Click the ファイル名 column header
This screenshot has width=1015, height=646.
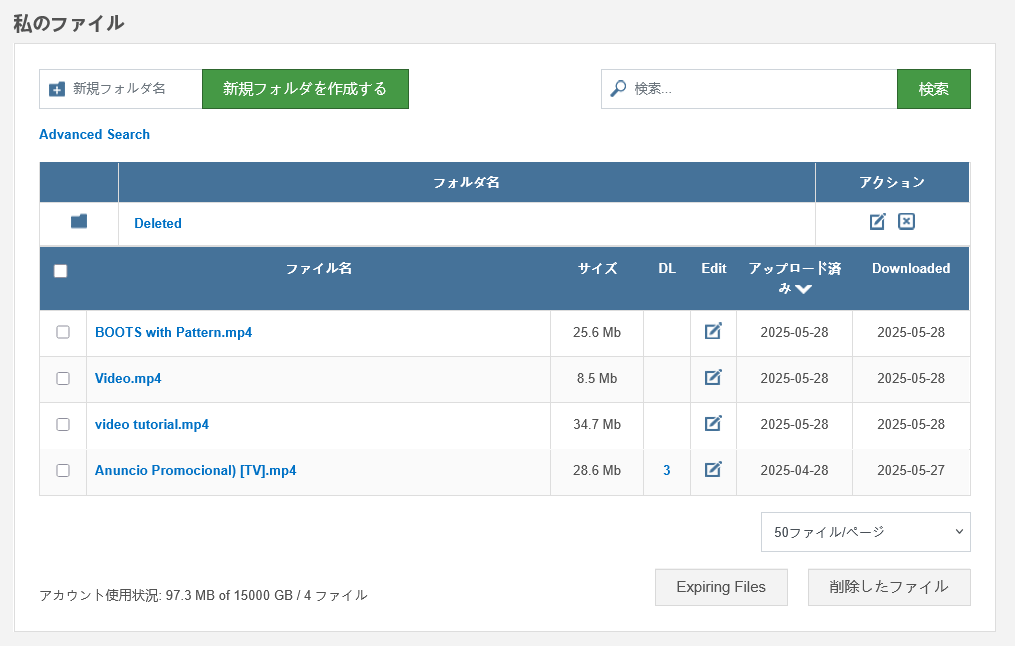click(318, 268)
